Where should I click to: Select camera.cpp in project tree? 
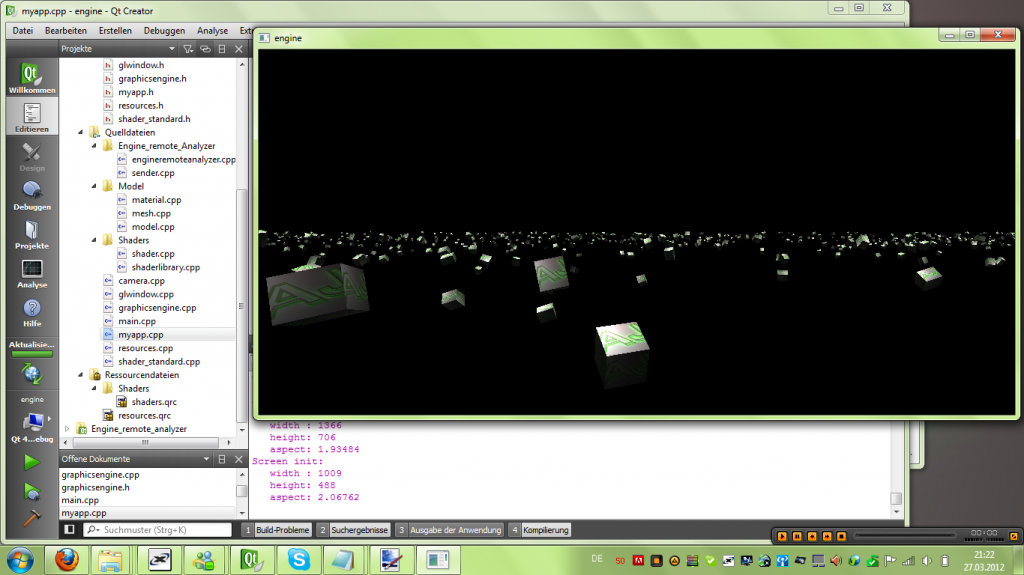point(141,281)
